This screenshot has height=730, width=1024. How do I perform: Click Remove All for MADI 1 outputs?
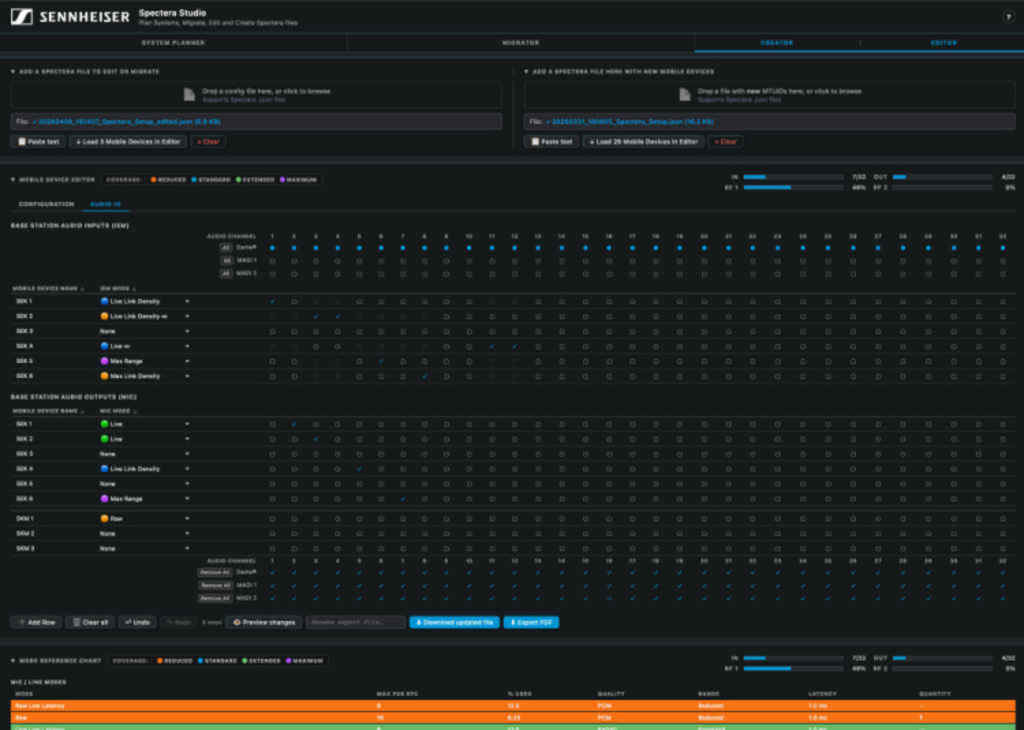click(215, 586)
